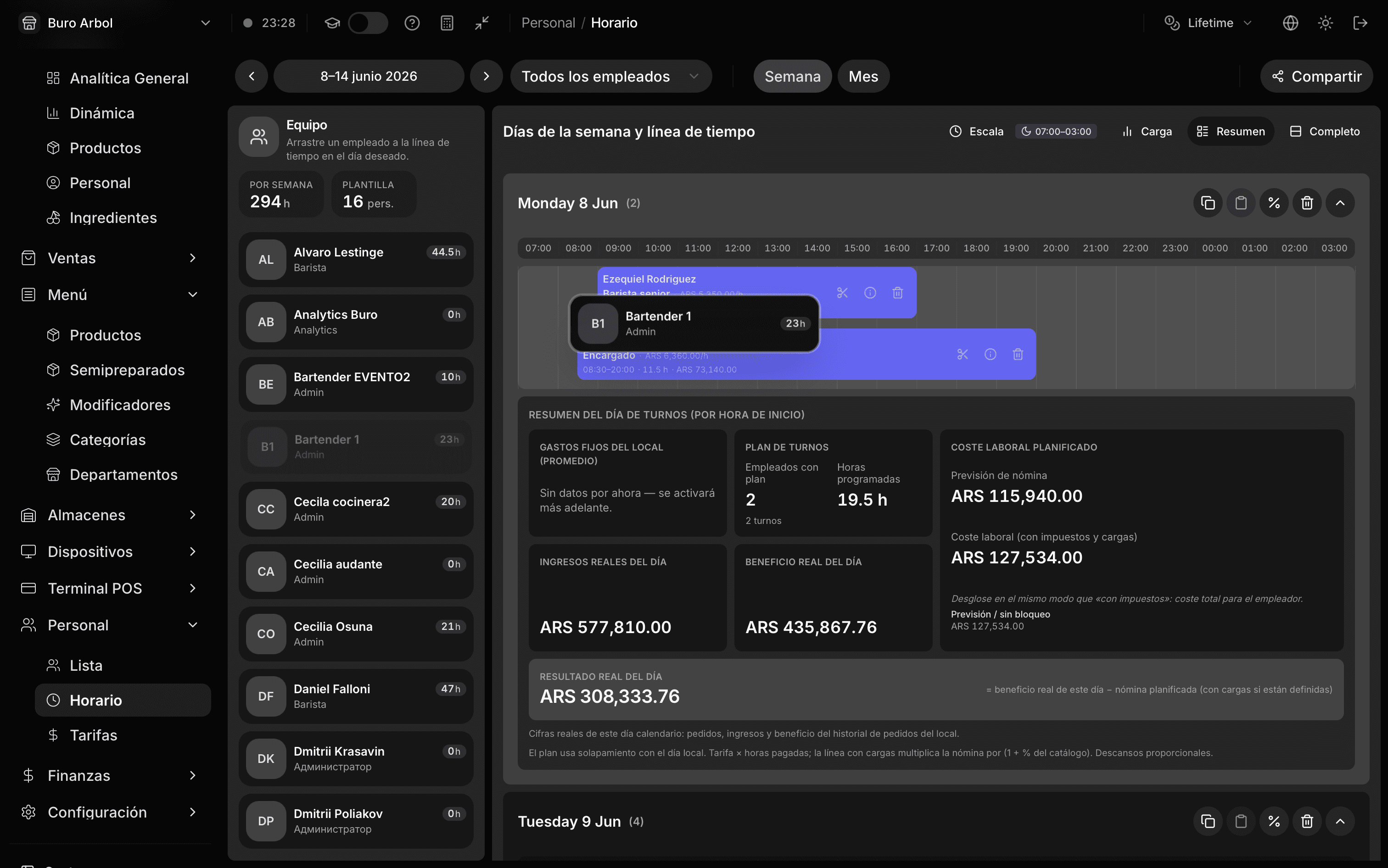Open help question mark icon
The image size is (1388, 868).
tap(412, 23)
